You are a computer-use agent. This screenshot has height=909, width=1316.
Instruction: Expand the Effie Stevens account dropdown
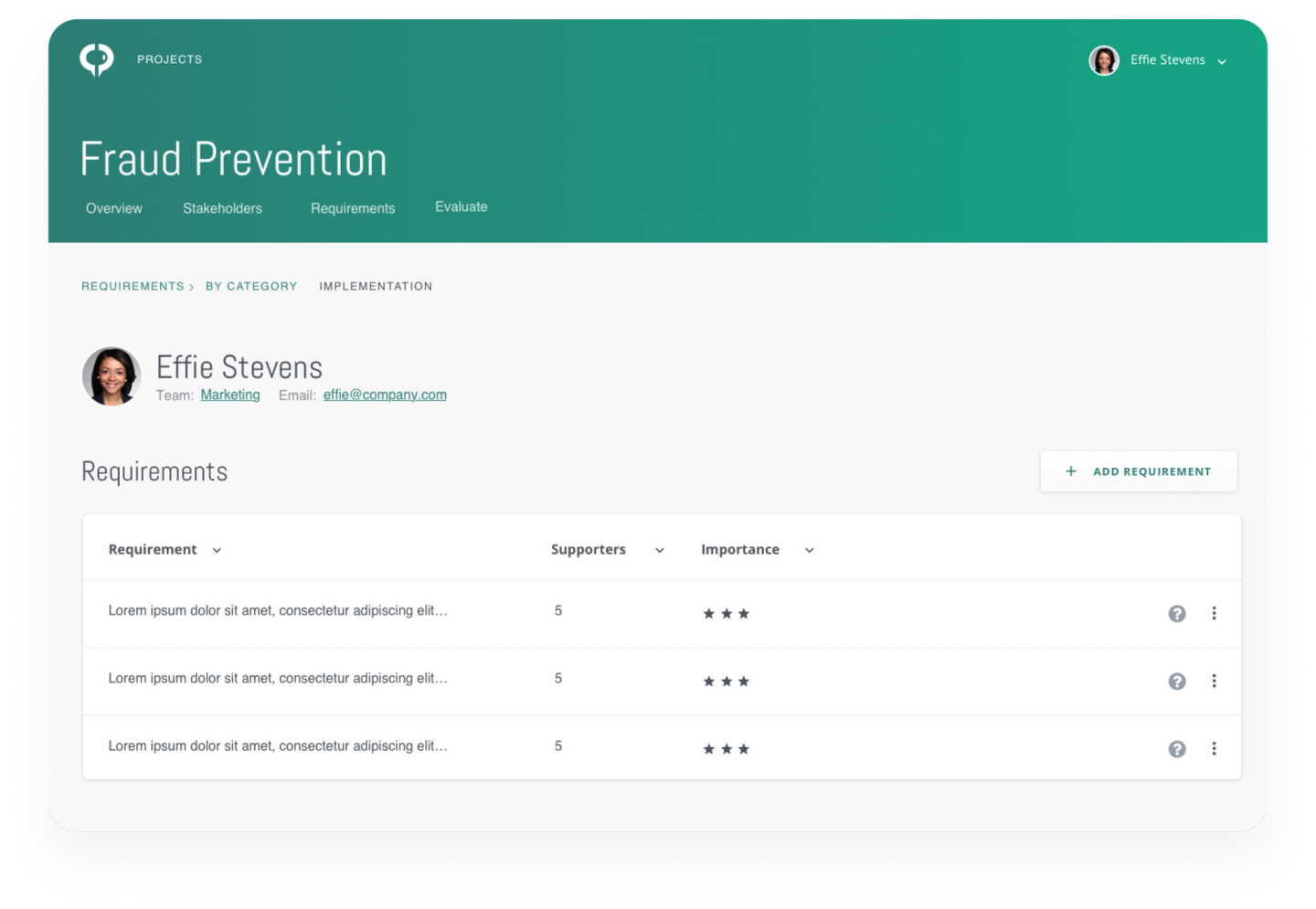tap(1221, 60)
